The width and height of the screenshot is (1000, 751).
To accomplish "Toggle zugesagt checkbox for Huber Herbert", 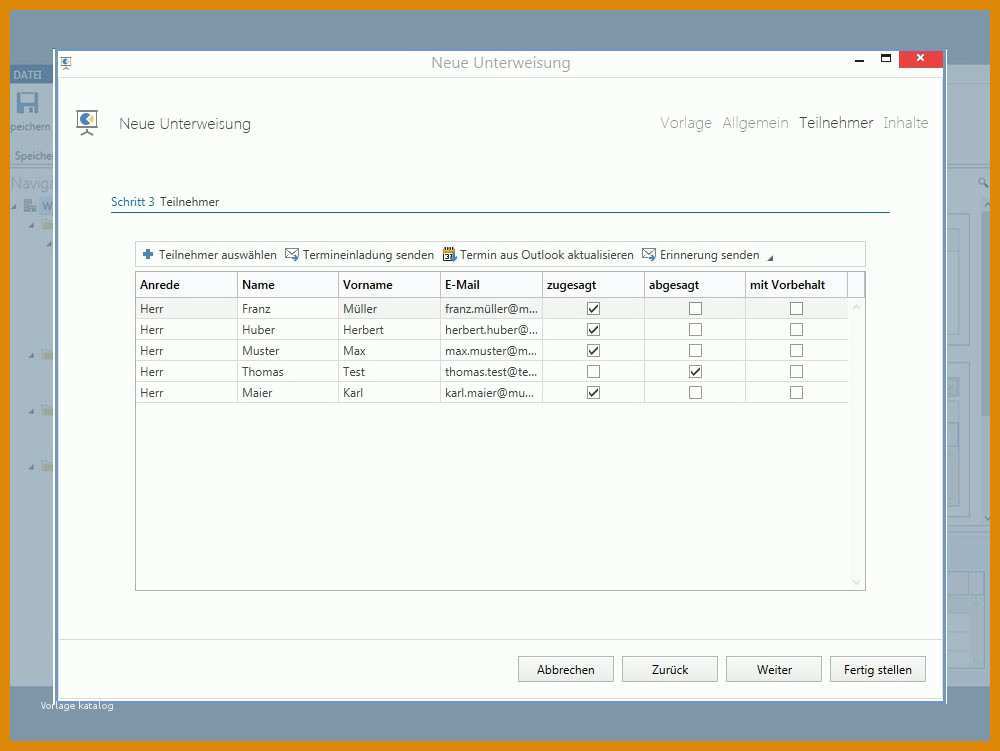I will (593, 330).
